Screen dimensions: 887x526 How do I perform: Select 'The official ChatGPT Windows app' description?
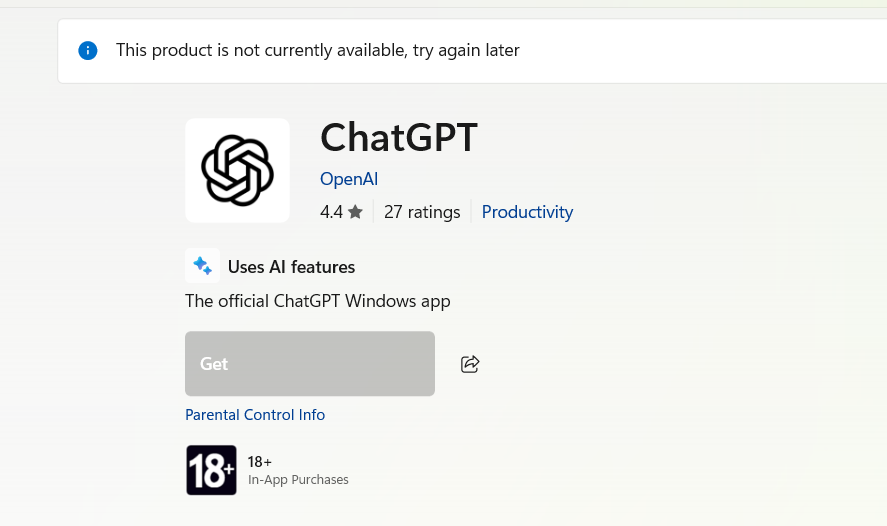[318, 301]
